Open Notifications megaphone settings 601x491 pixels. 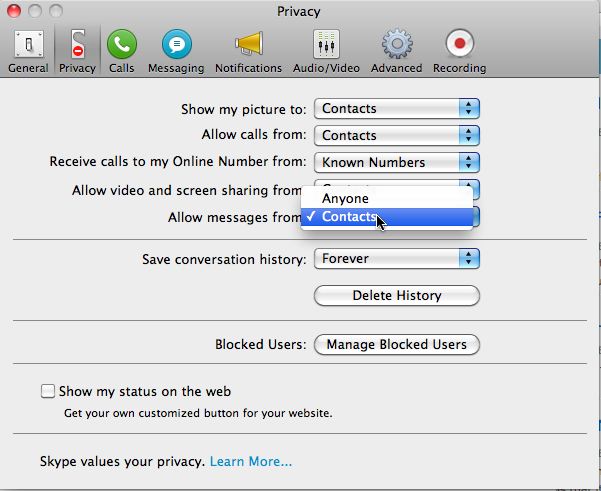coord(248,51)
